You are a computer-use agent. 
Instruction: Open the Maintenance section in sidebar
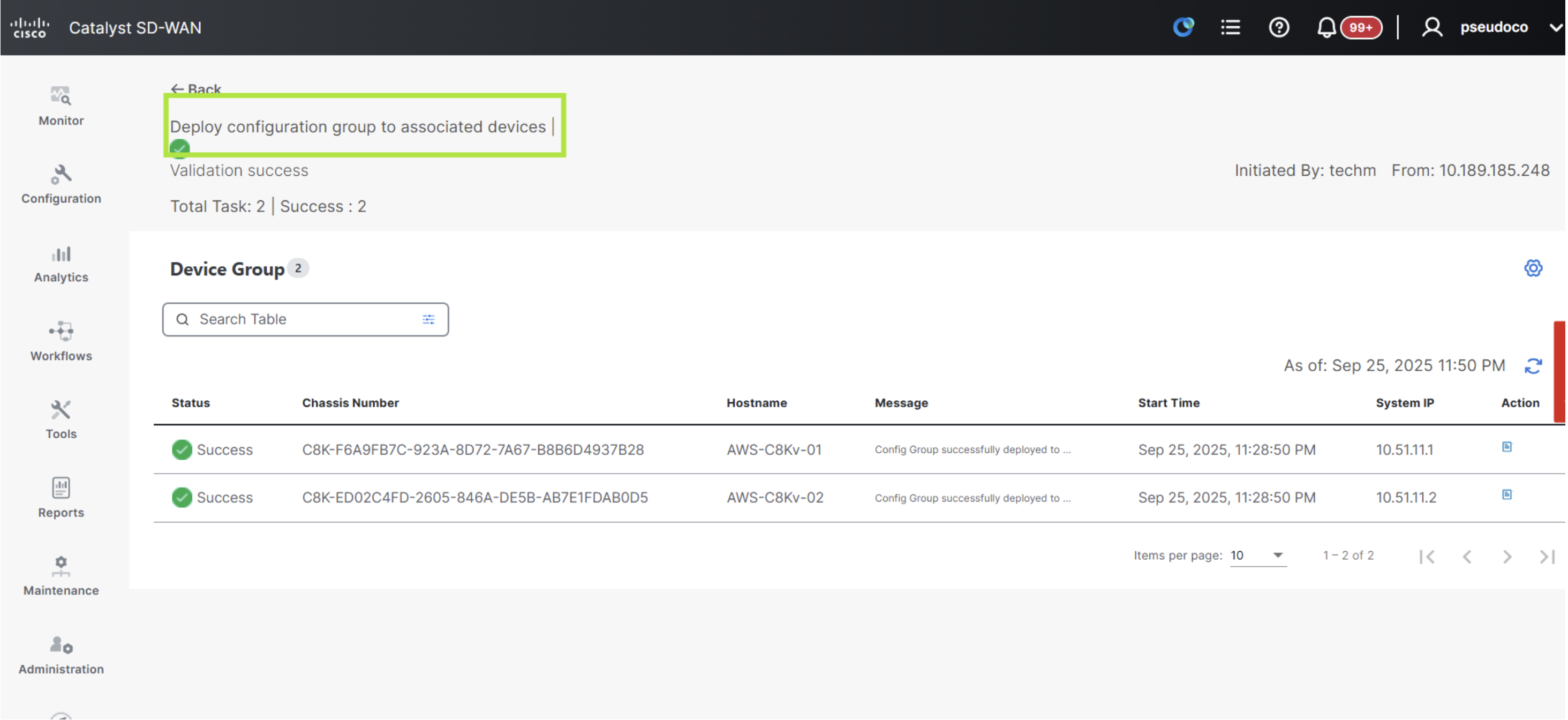(61, 576)
